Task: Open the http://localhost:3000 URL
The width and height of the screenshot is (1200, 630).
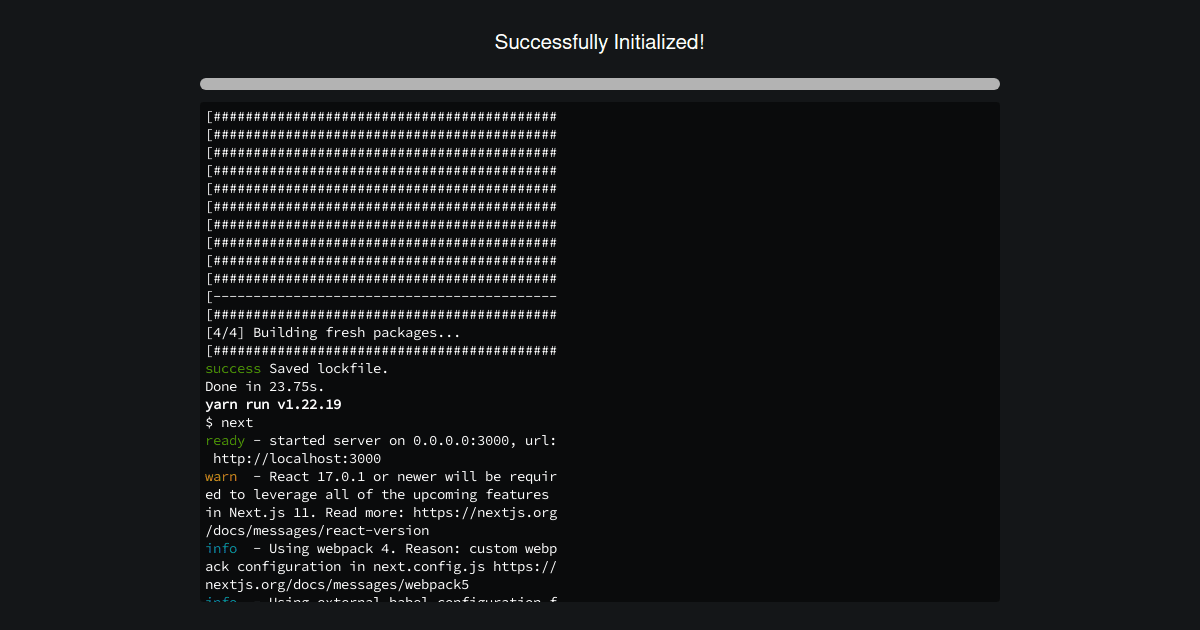Action: (297, 459)
